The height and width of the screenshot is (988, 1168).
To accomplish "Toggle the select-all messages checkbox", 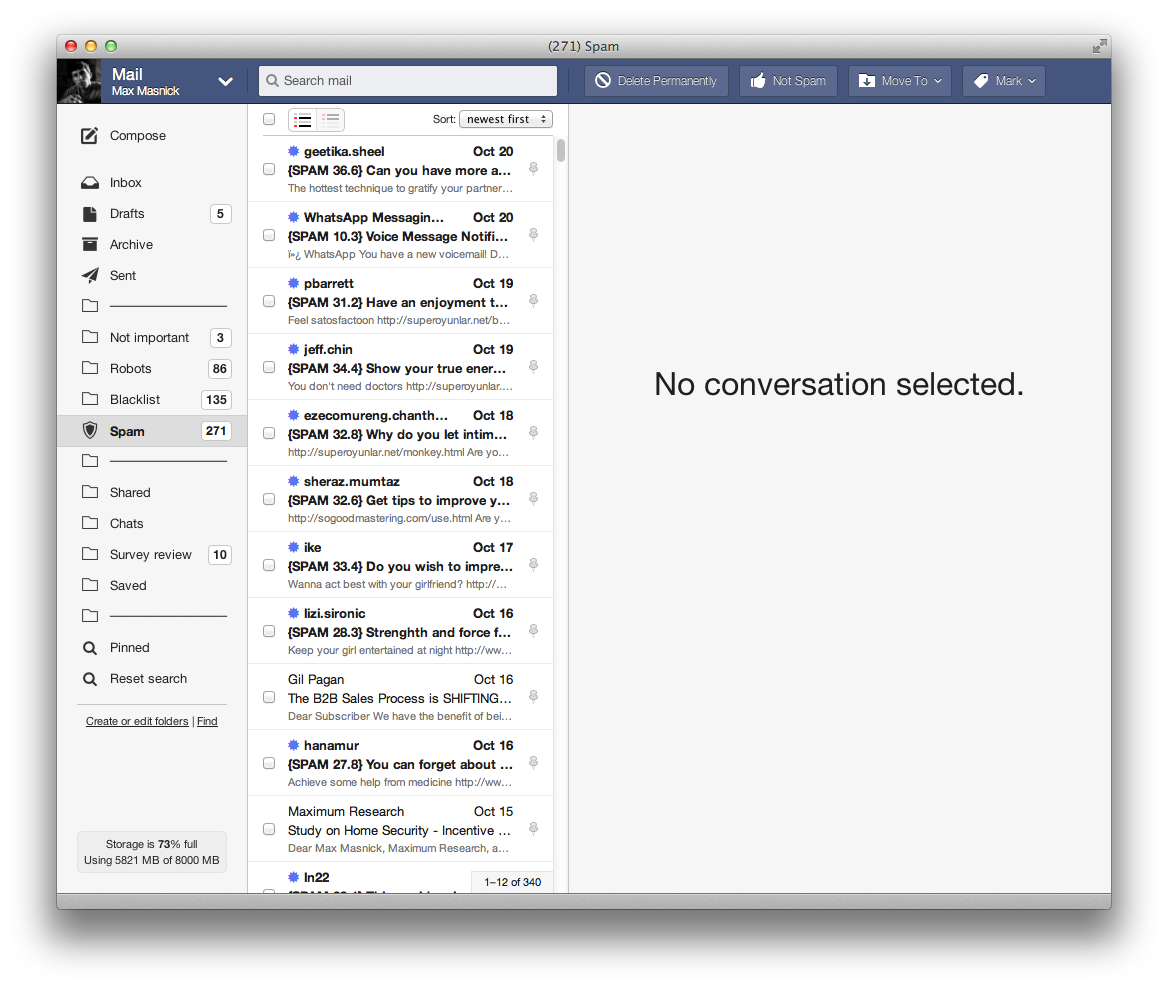I will [x=269, y=120].
